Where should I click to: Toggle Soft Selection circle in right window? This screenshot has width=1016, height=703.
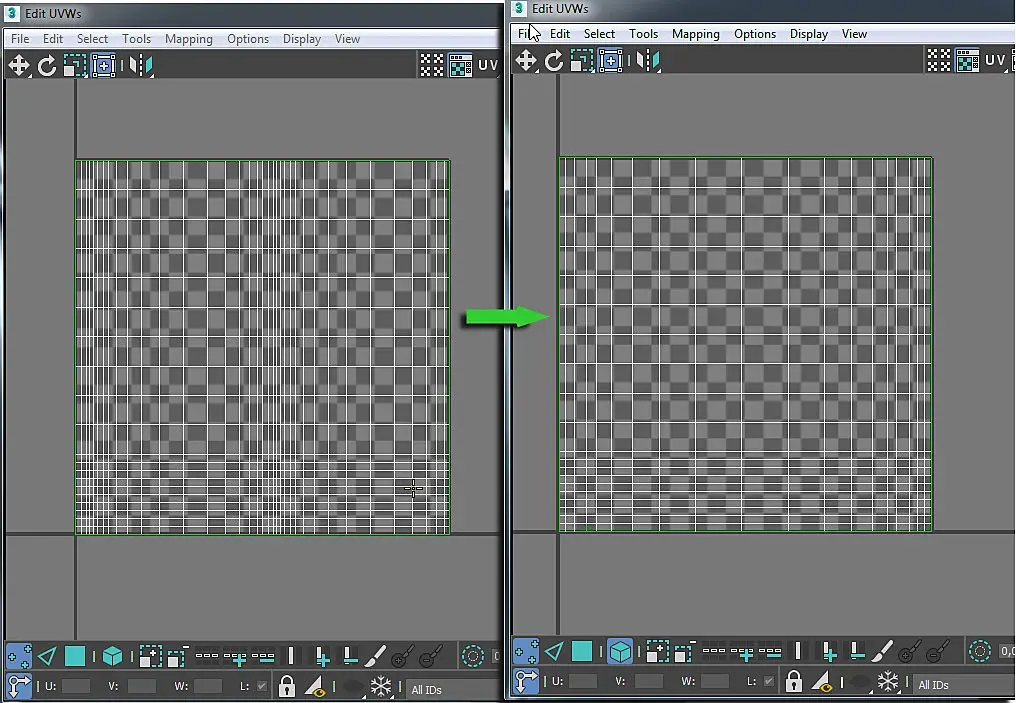coord(980,651)
